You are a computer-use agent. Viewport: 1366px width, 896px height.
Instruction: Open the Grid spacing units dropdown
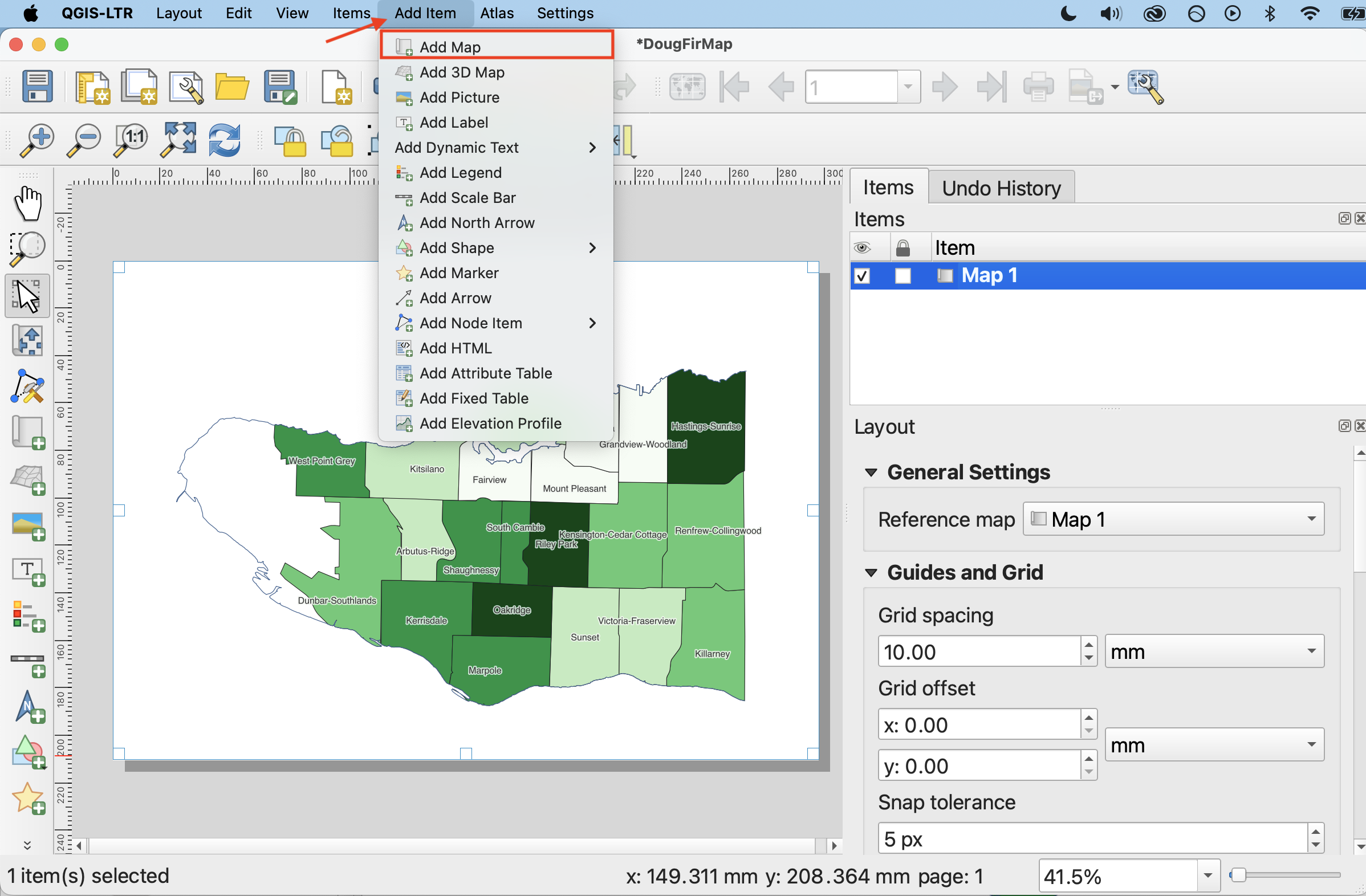coord(1214,651)
